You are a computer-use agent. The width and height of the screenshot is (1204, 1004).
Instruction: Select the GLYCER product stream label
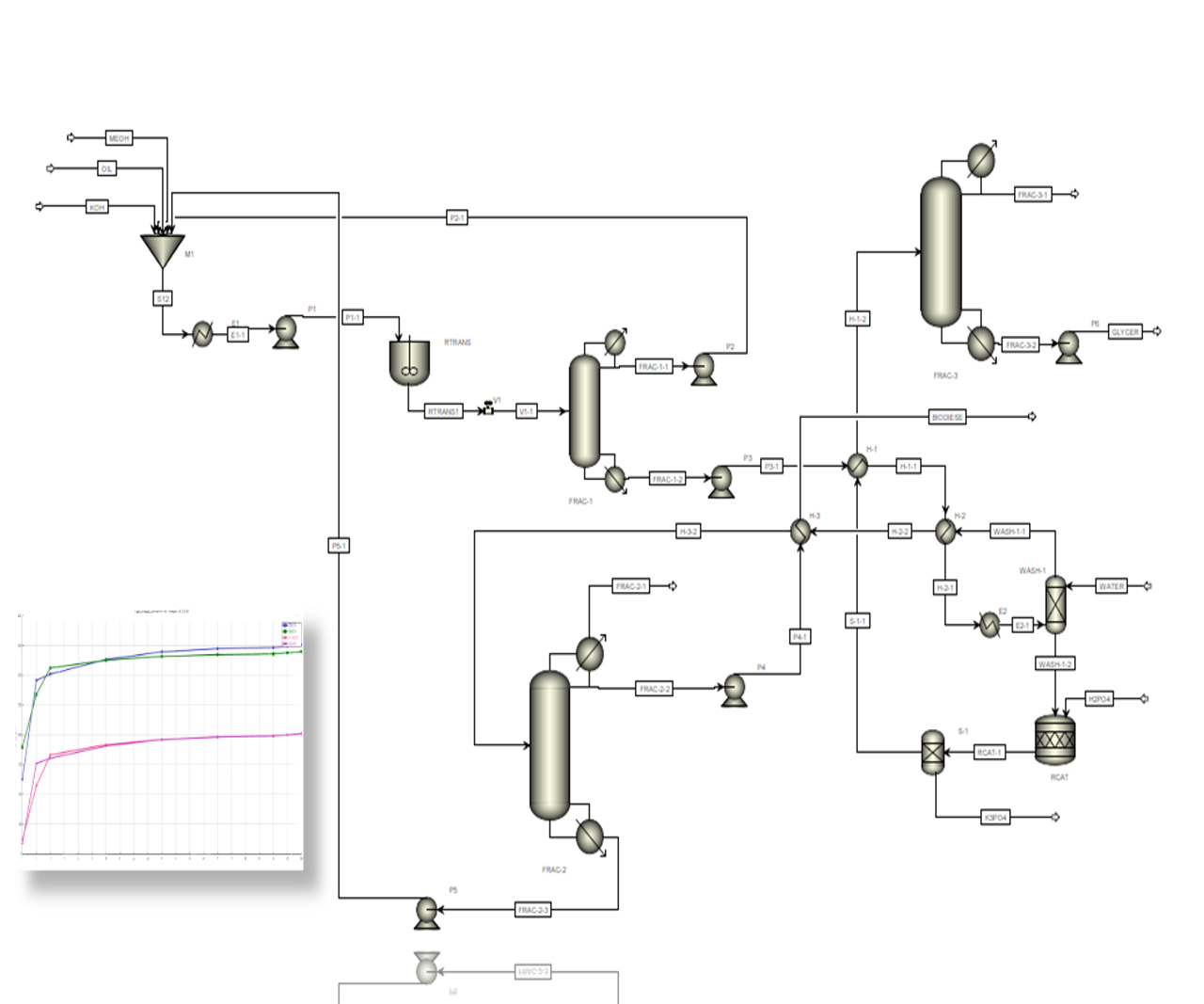tap(1125, 332)
